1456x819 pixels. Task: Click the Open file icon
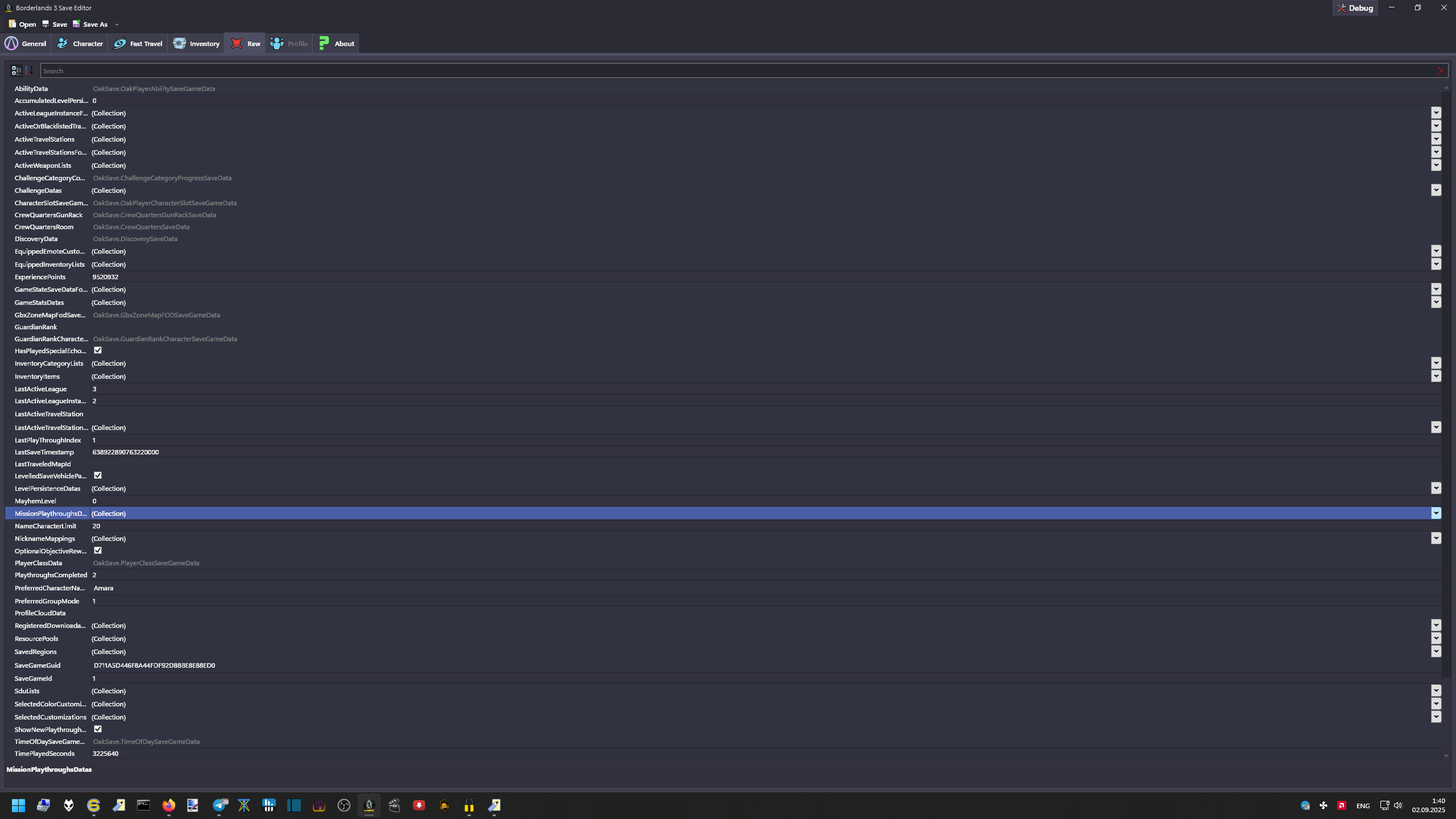point(13,24)
